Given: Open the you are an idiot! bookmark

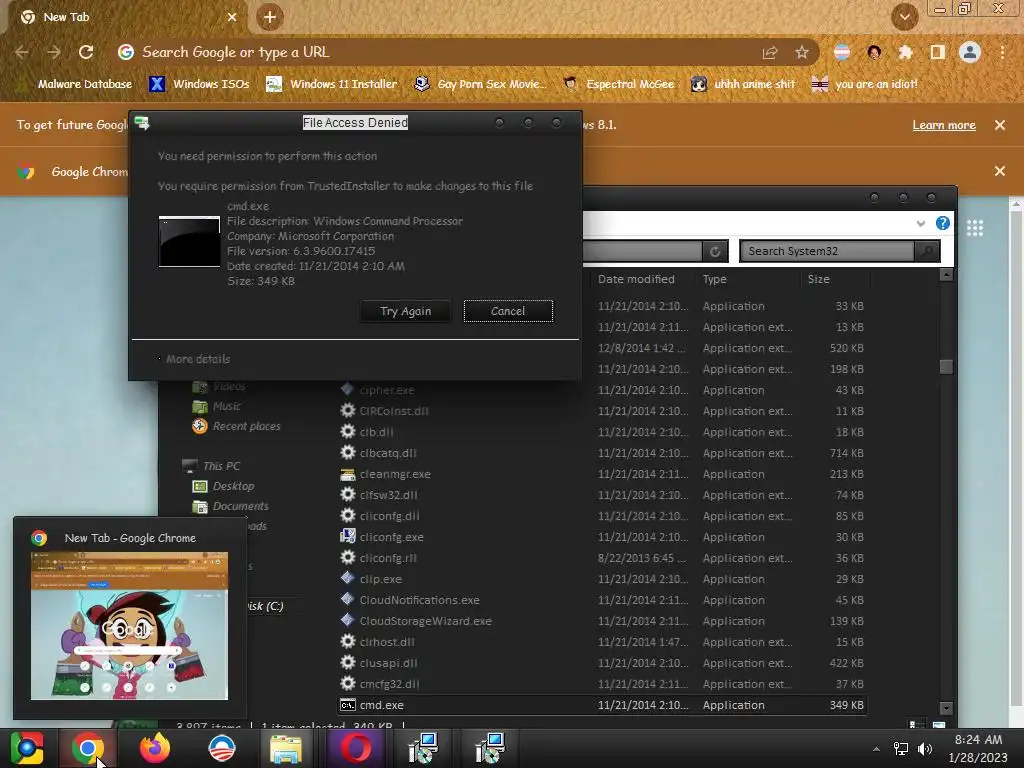Looking at the screenshot, I should [x=865, y=84].
